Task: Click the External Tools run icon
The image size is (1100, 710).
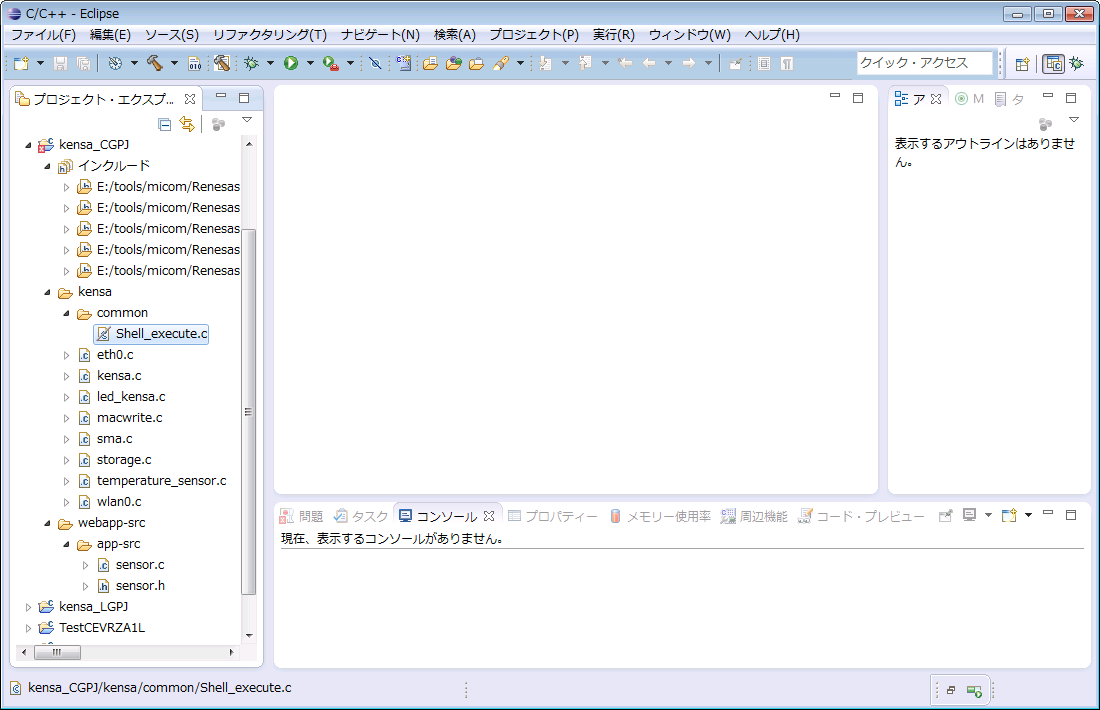Action: click(x=330, y=63)
